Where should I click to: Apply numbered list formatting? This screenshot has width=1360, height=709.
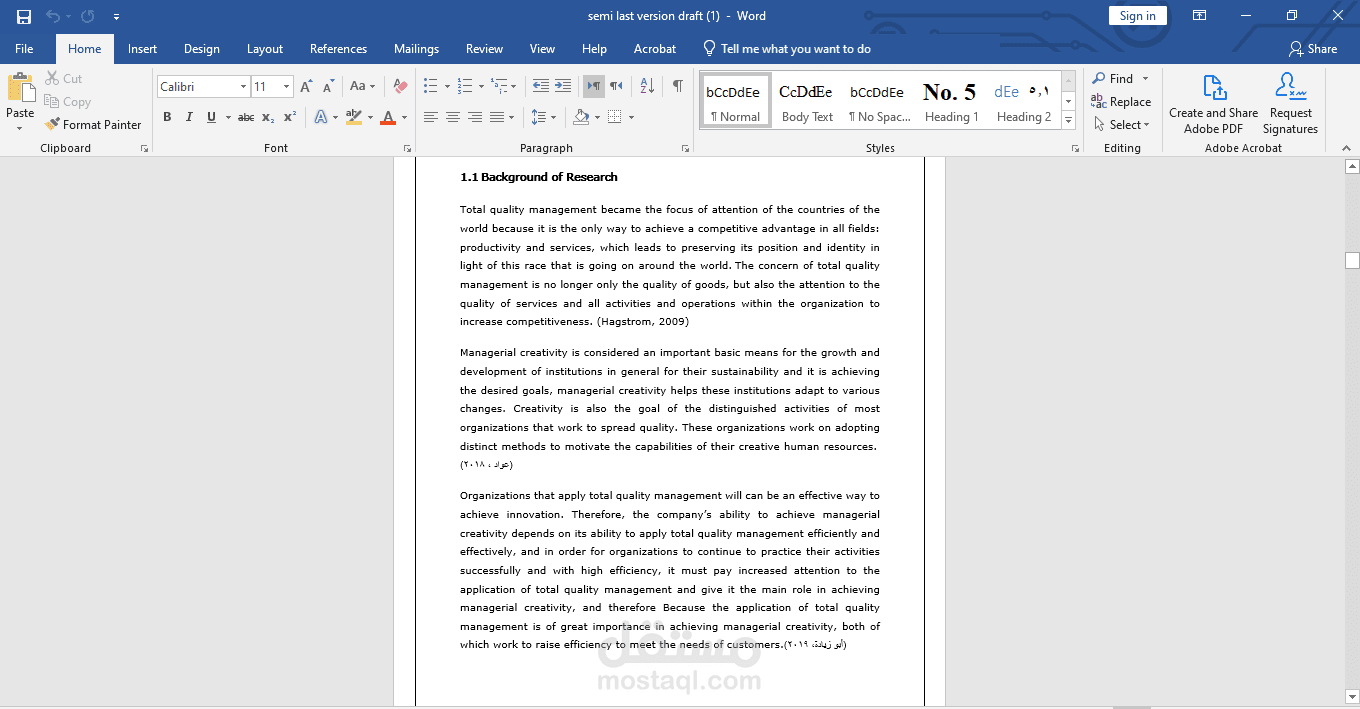(x=465, y=86)
